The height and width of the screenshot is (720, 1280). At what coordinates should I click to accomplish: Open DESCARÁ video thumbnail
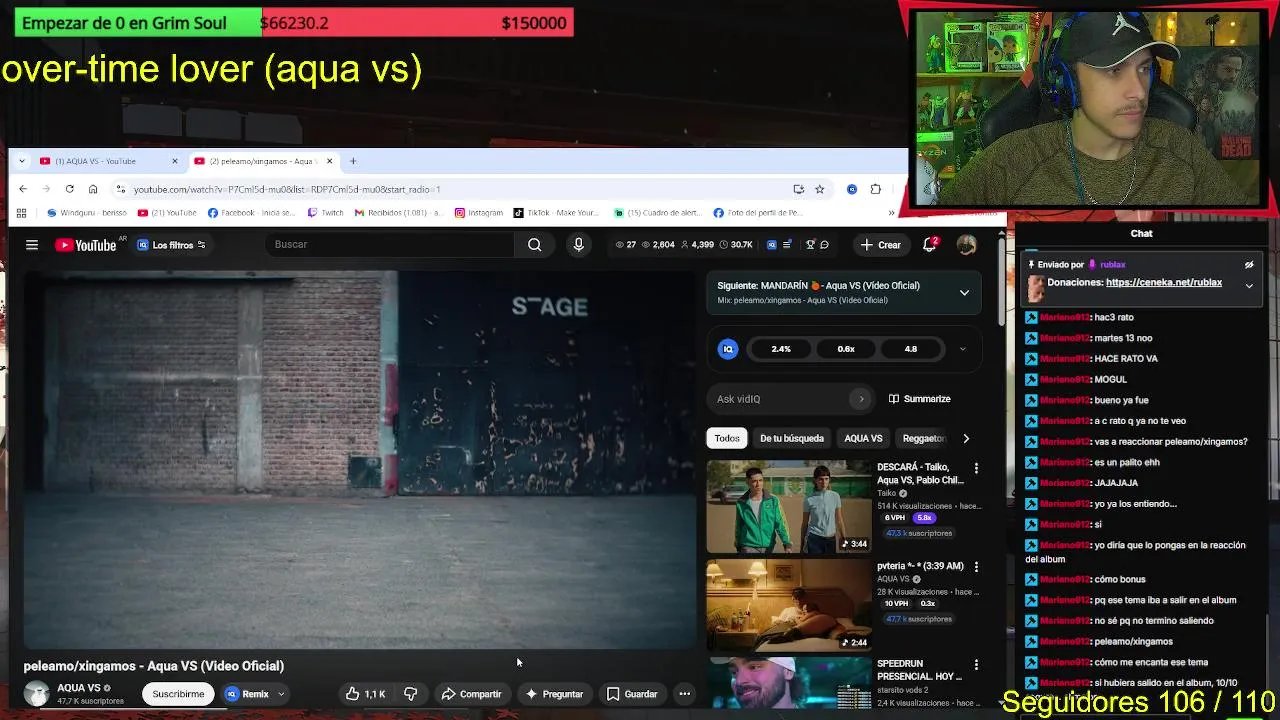[789, 506]
